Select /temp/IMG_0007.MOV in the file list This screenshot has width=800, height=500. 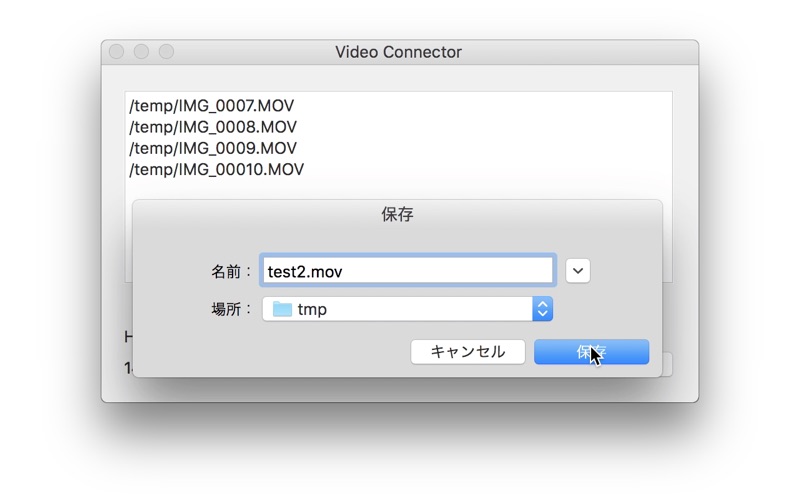pyautogui.click(x=212, y=106)
